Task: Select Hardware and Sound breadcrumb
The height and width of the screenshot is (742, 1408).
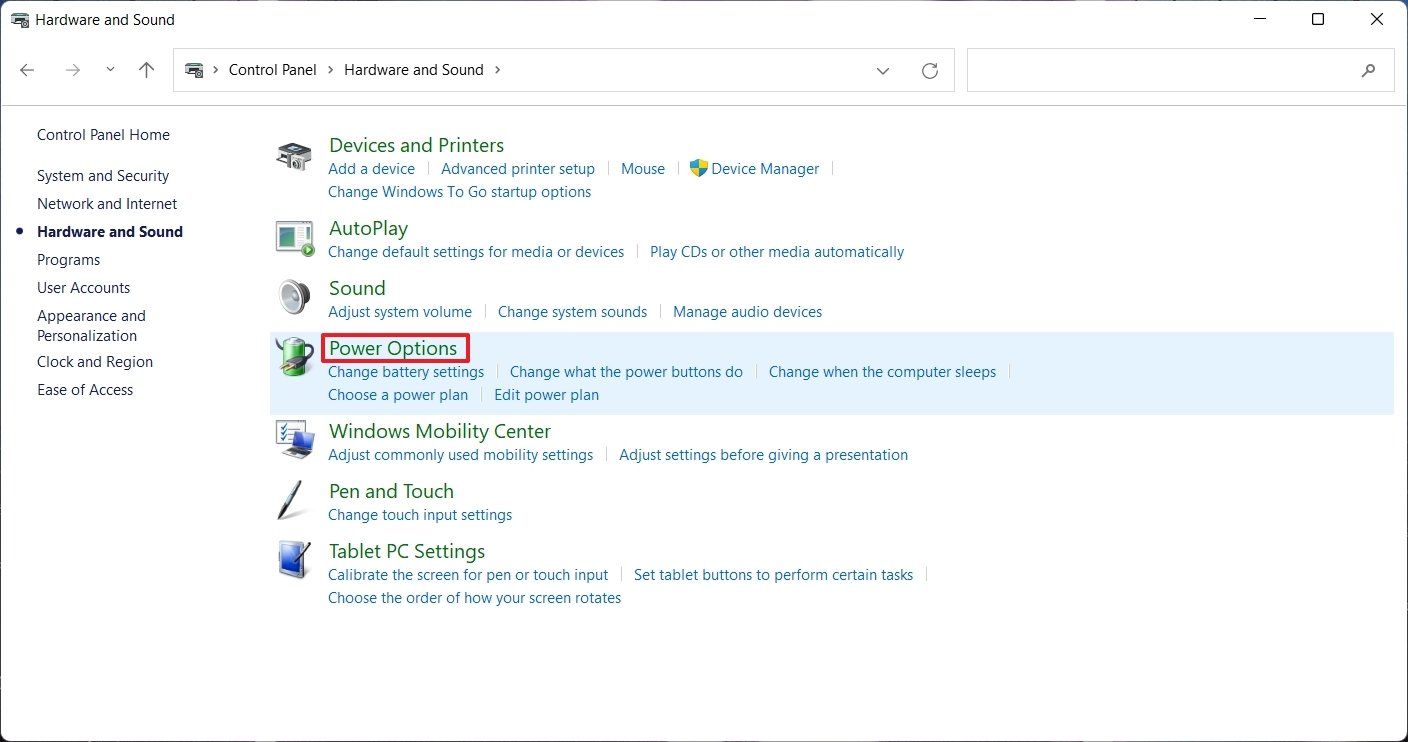Action: 414,70
